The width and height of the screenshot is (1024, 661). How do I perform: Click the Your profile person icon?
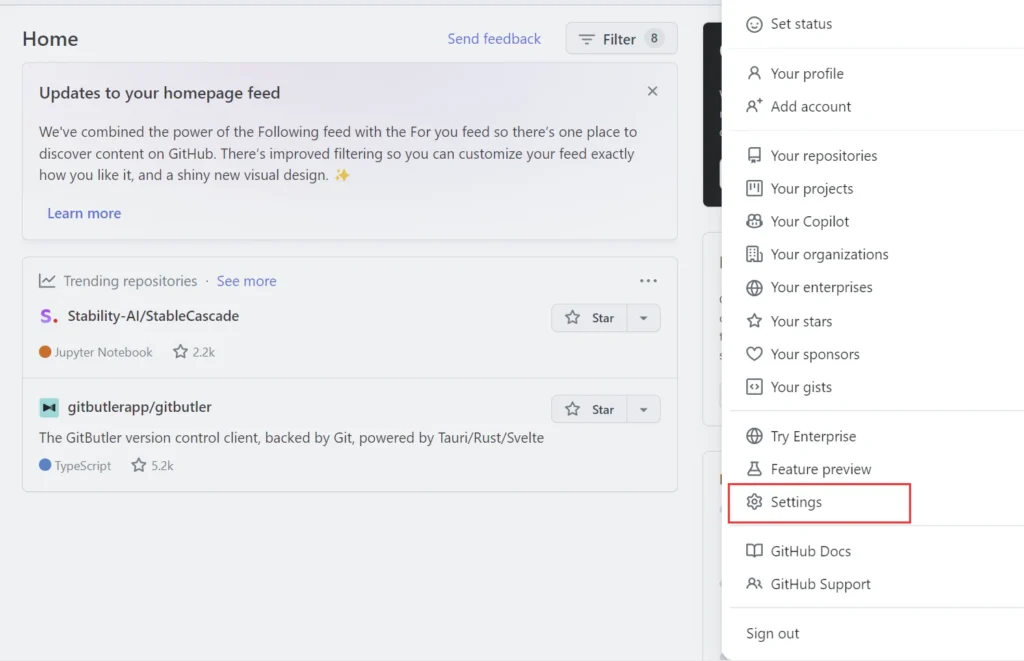[754, 74]
